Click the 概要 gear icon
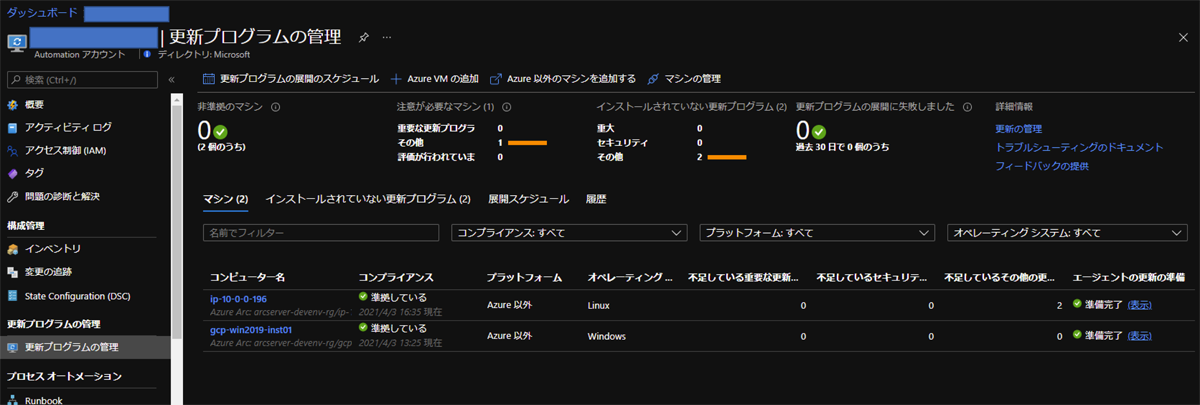Viewport: 1200px width, 405px height. [x=13, y=104]
